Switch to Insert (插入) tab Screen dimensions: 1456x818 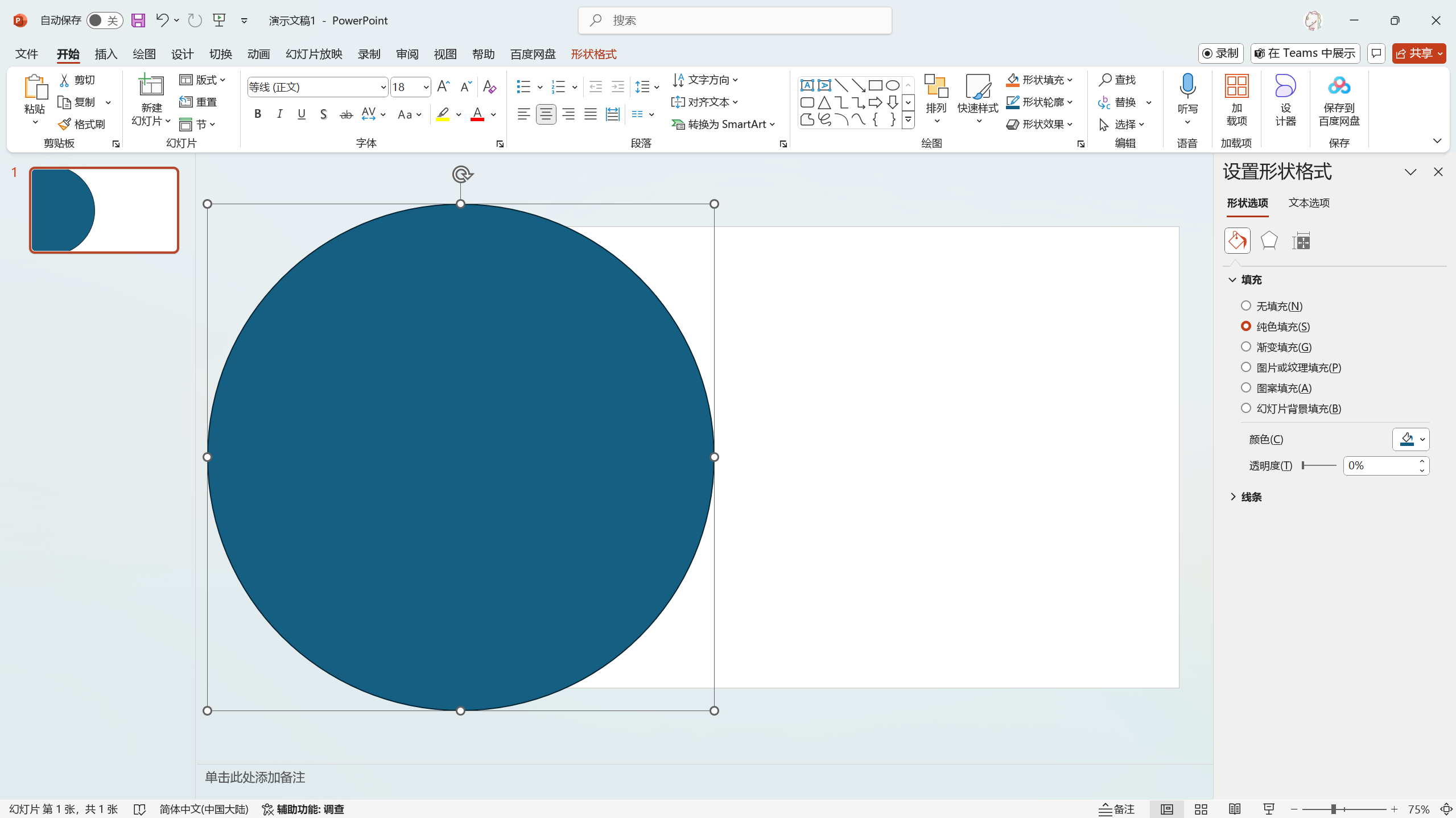pos(106,54)
